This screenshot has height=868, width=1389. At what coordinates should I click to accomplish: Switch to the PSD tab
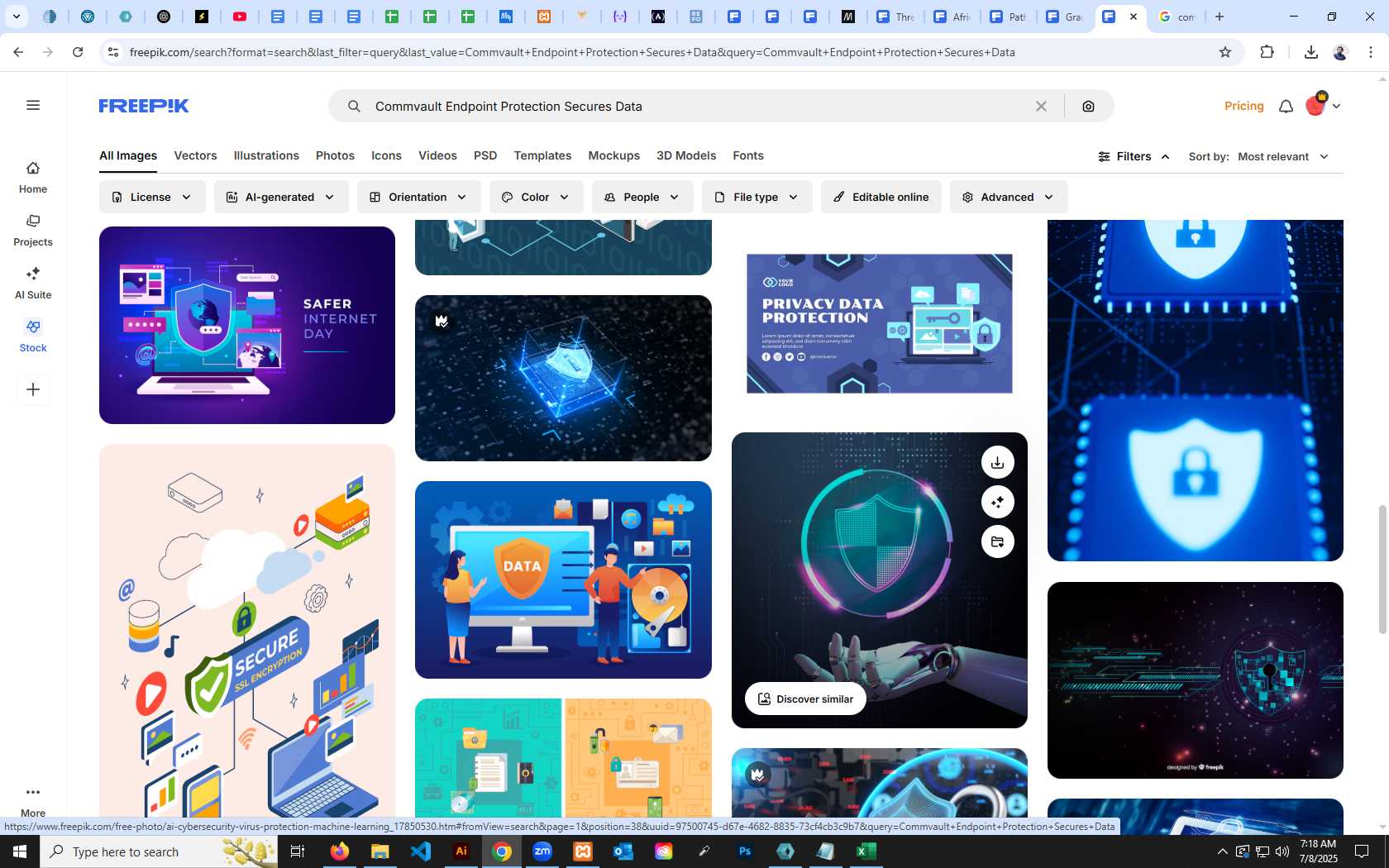(485, 155)
